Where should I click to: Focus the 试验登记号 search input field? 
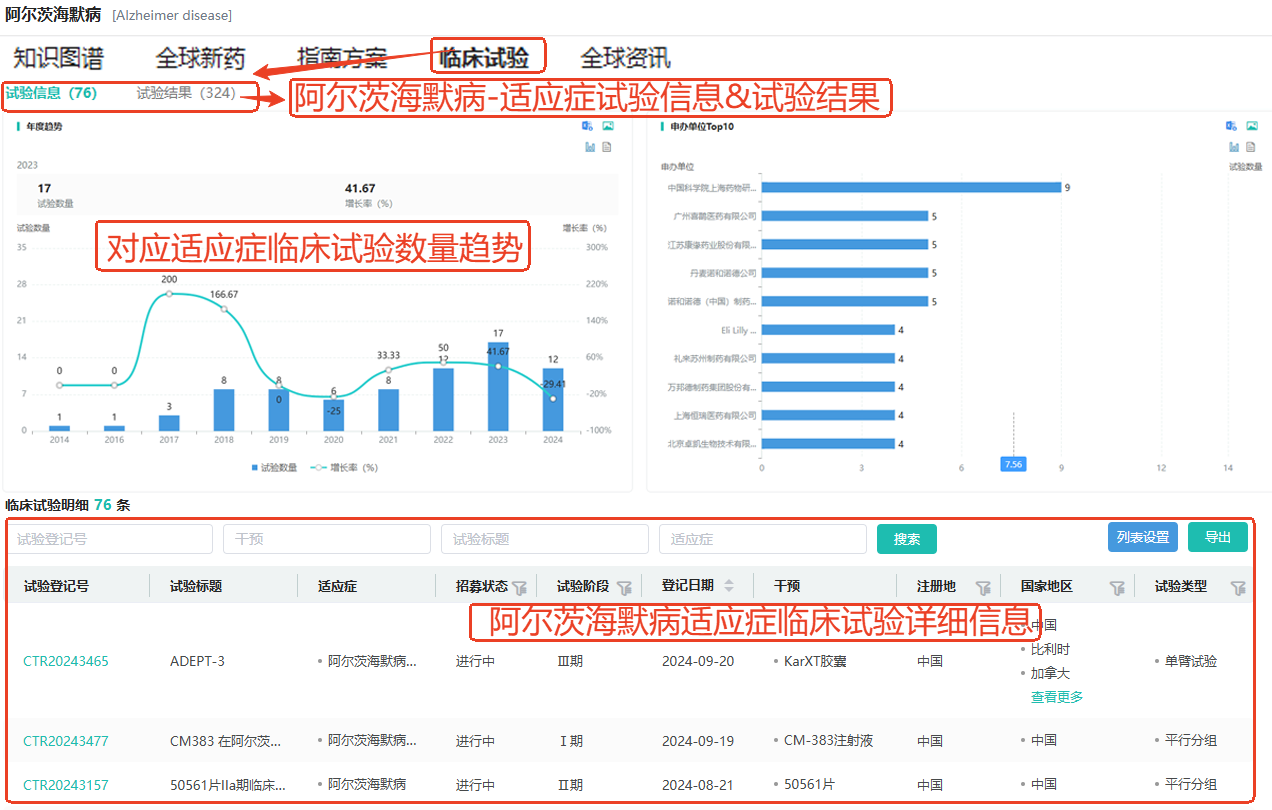[110, 539]
